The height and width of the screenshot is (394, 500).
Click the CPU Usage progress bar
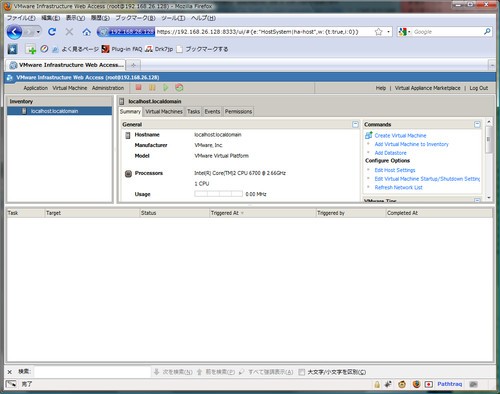point(218,194)
